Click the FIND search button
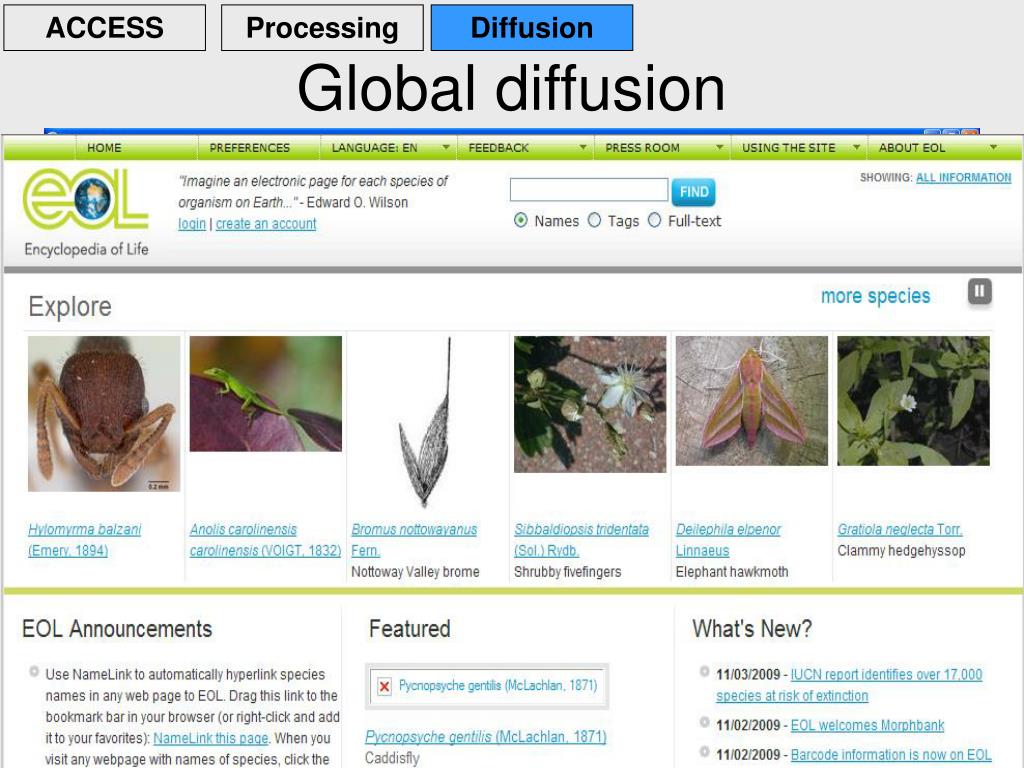The height and width of the screenshot is (768, 1024). (693, 192)
